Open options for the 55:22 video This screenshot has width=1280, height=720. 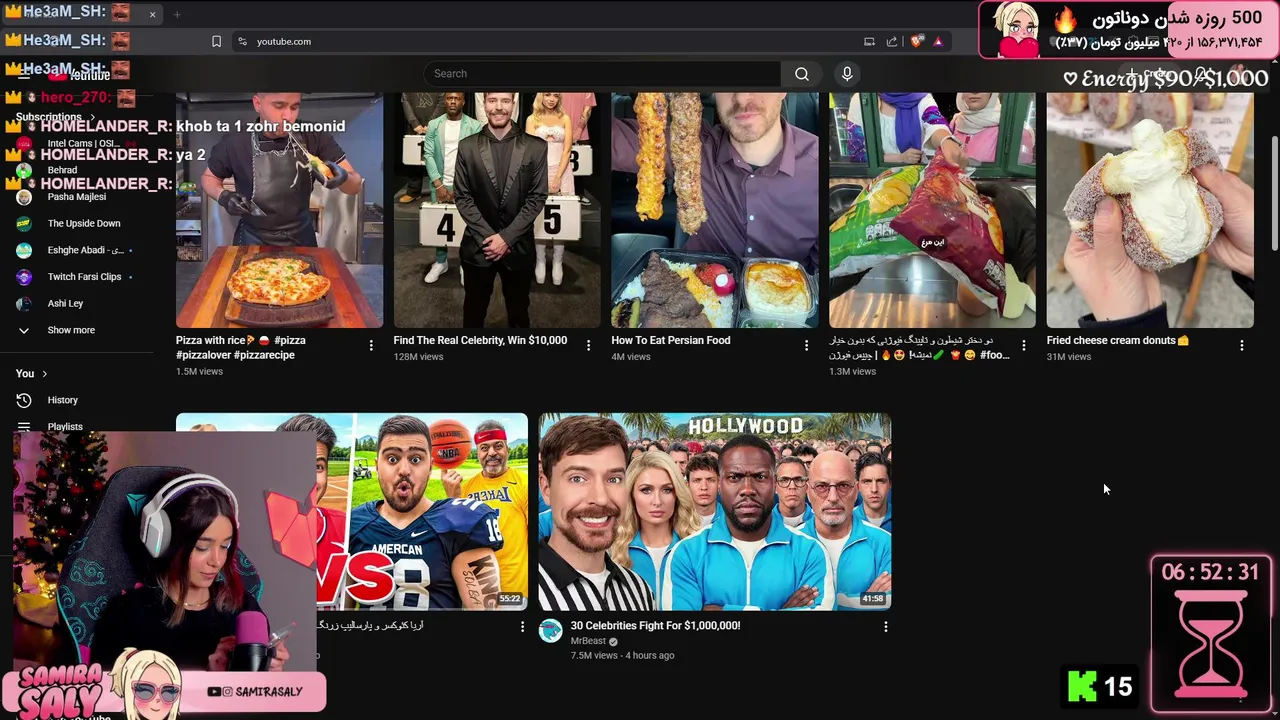(x=522, y=627)
